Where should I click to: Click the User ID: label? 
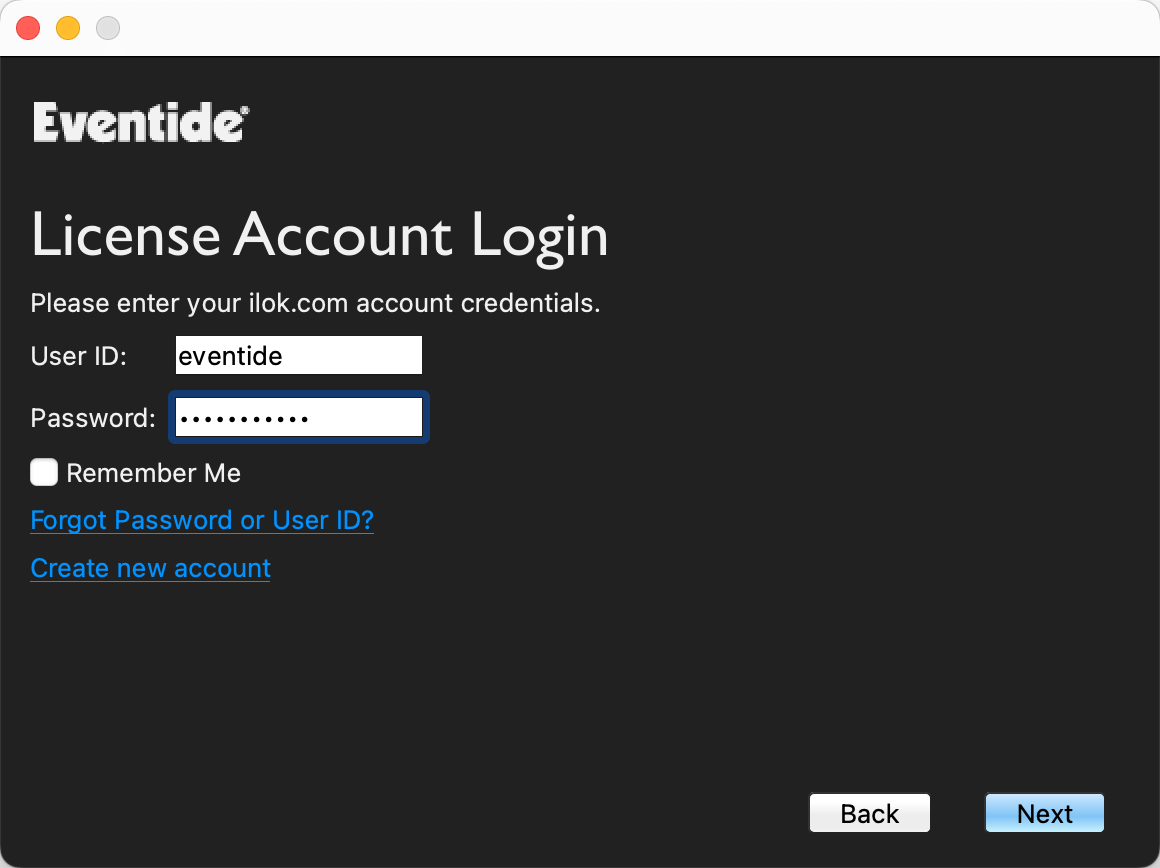(78, 356)
